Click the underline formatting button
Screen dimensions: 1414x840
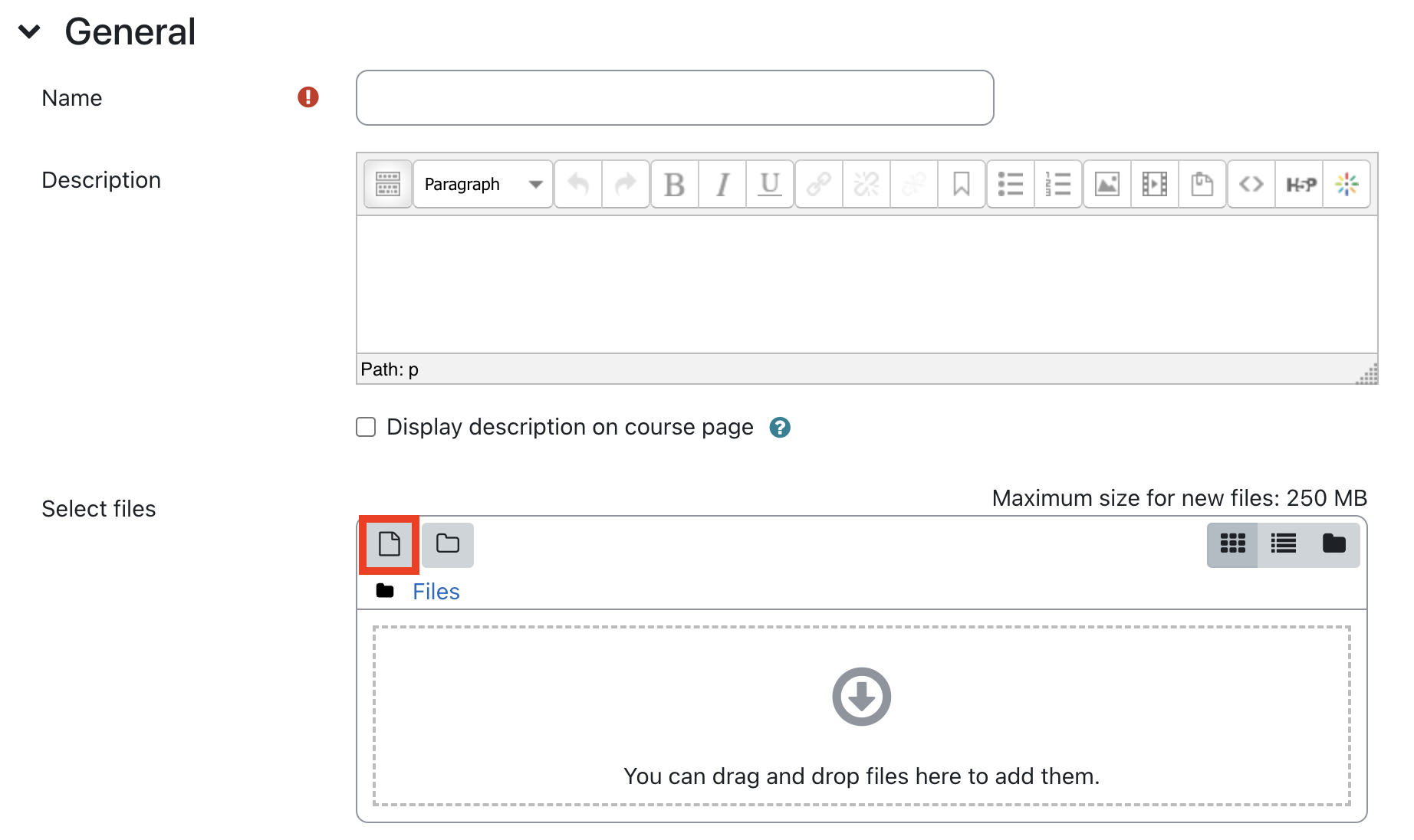click(x=769, y=184)
